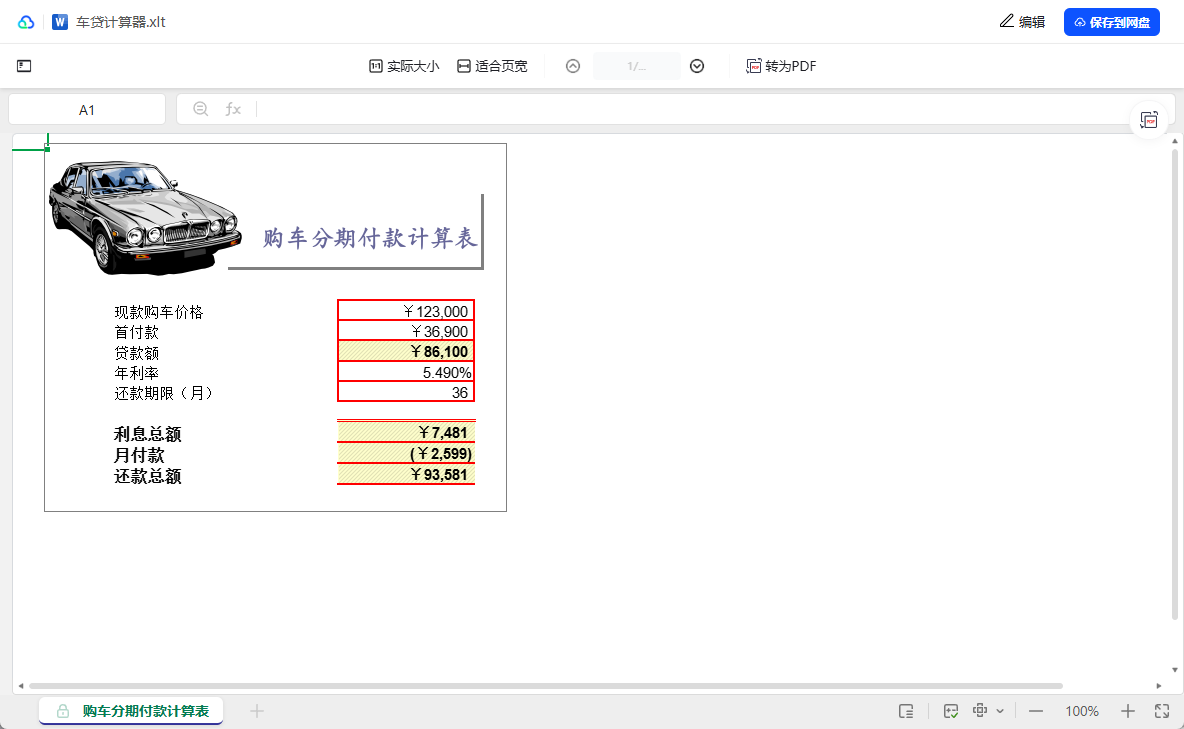Go to previous page arrow

pyautogui.click(x=573, y=66)
